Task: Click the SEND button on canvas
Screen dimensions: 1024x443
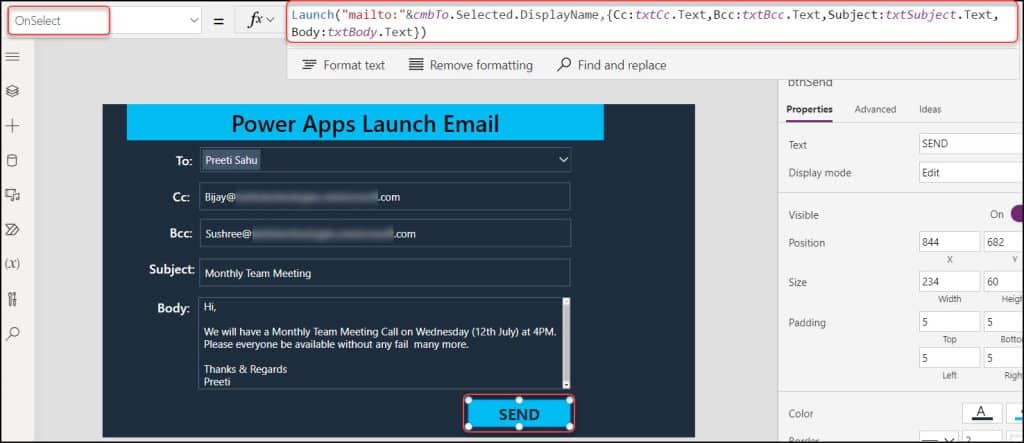Action: (x=519, y=414)
